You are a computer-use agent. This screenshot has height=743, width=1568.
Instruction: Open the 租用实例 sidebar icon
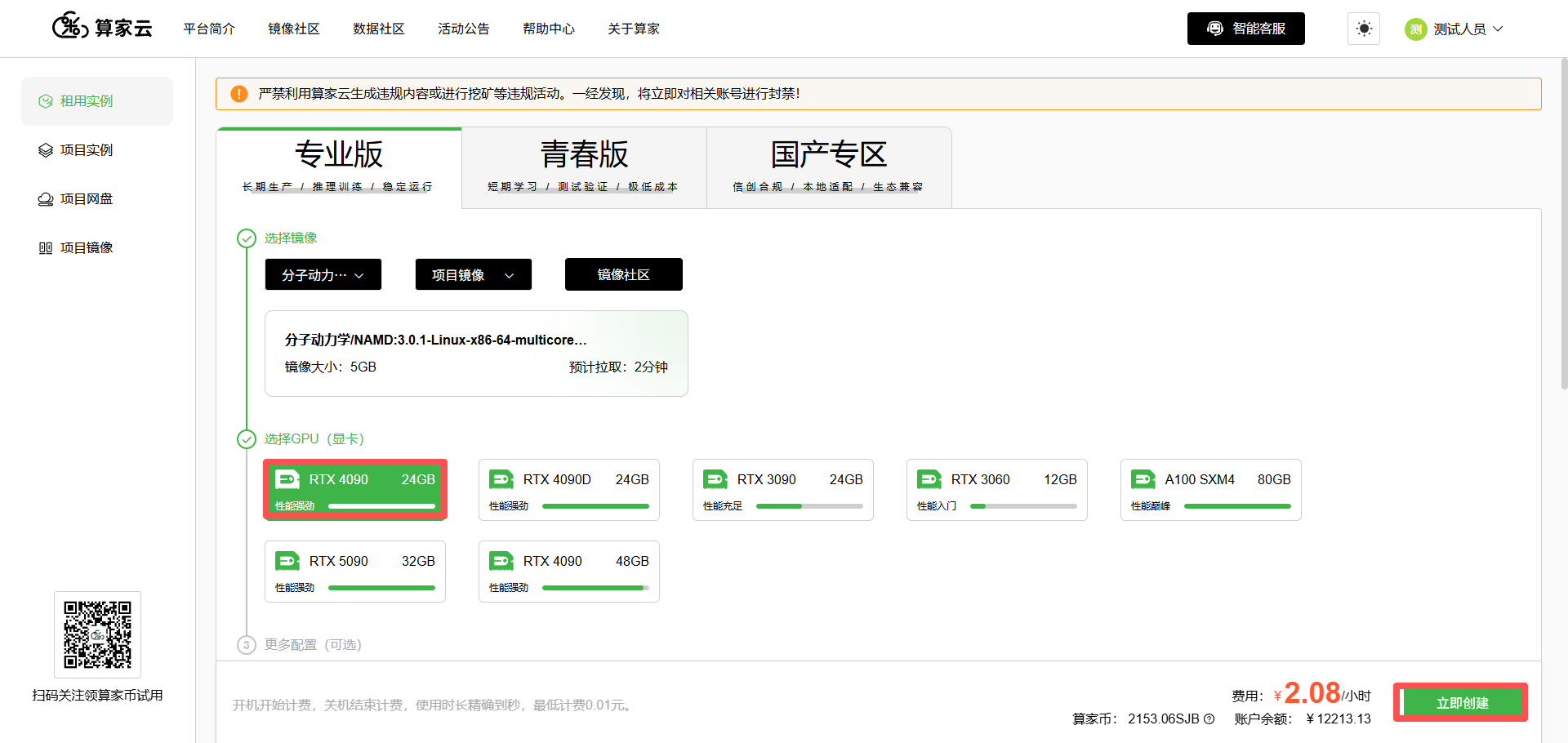click(x=46, y=101)
